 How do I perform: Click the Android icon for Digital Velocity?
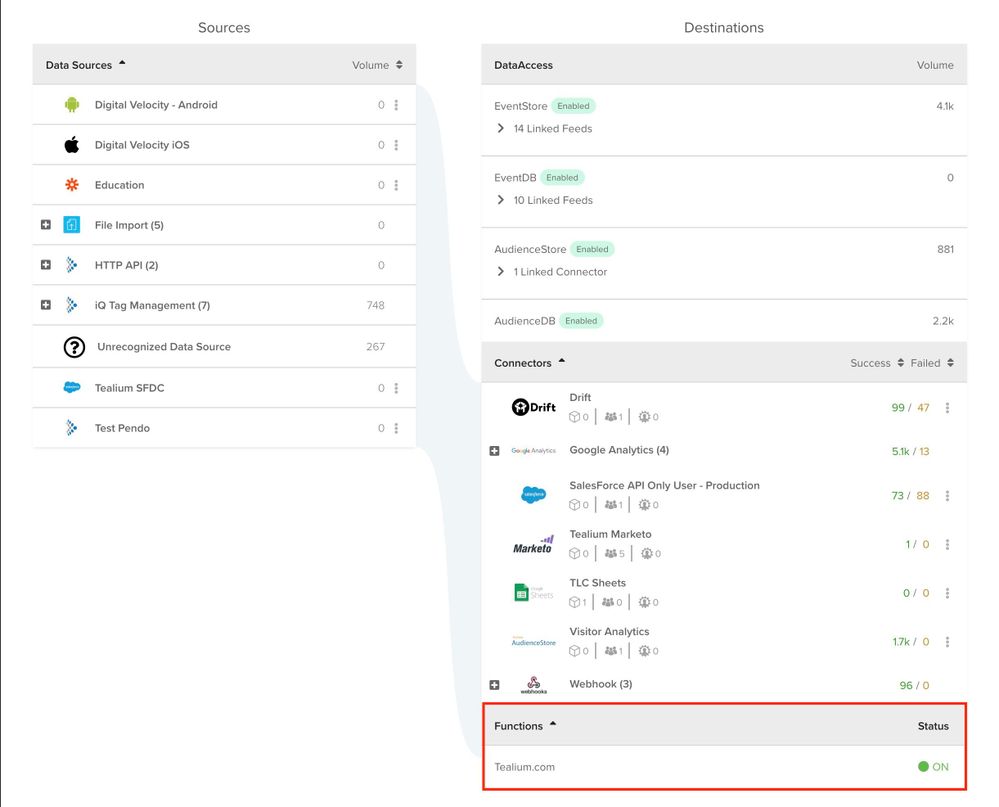point(71,105)
